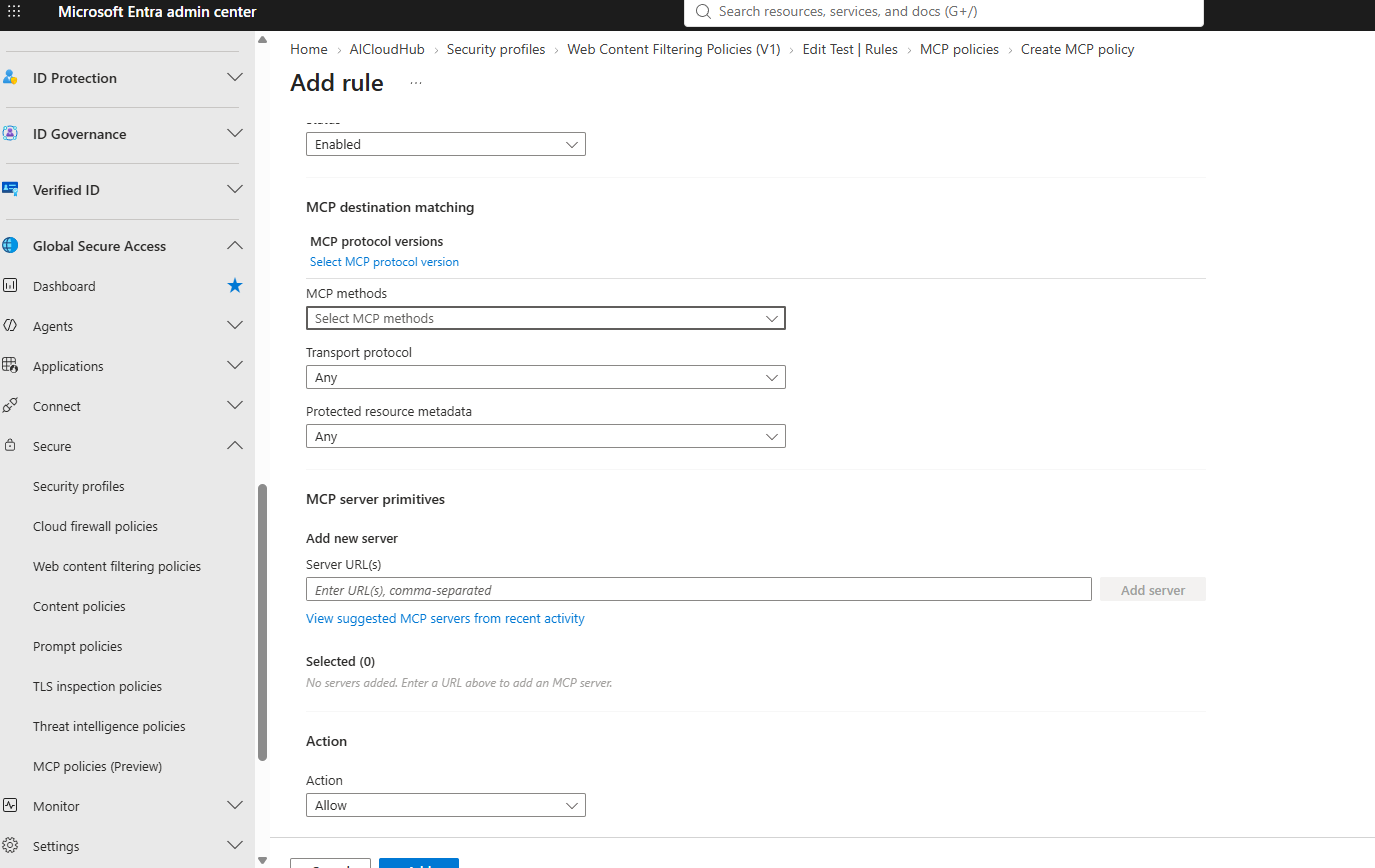Screen dimensions: 1375x868
Task: Open the Action dropdown showing Allow
Action: (x=446, y=805)
